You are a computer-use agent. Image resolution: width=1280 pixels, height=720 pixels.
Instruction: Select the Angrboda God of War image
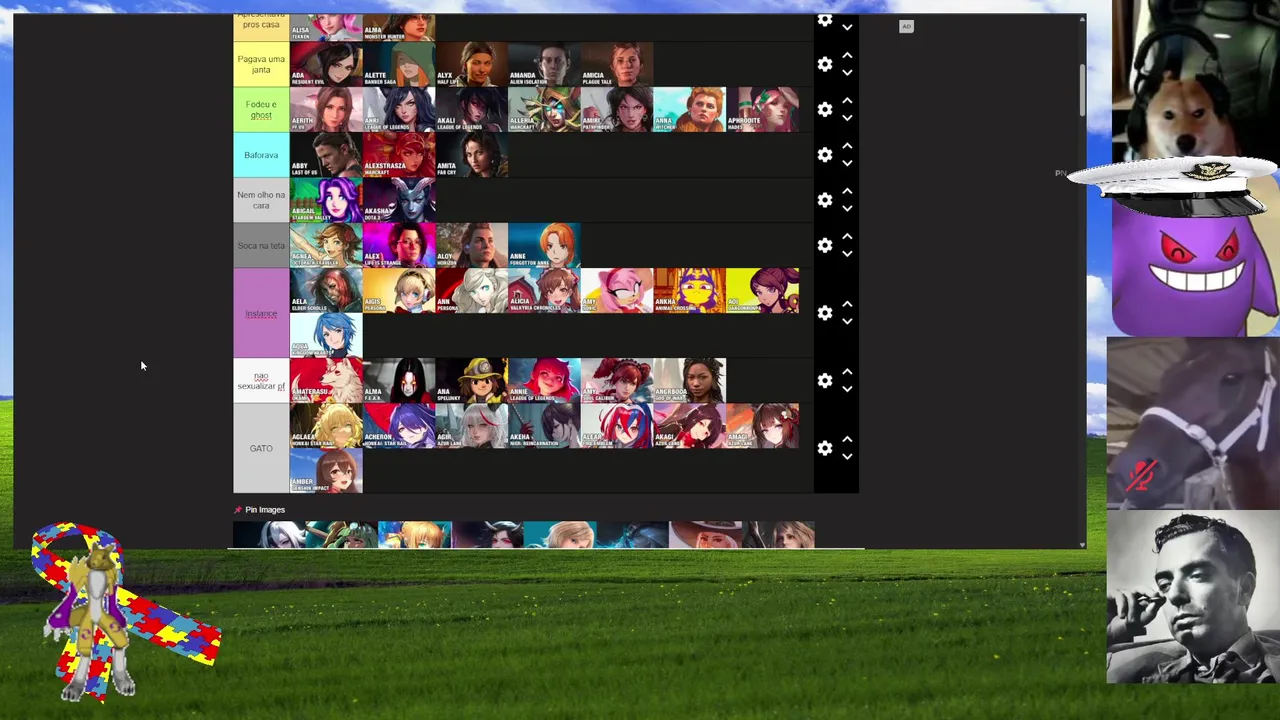pyautogui.click(x=690, y=380)
